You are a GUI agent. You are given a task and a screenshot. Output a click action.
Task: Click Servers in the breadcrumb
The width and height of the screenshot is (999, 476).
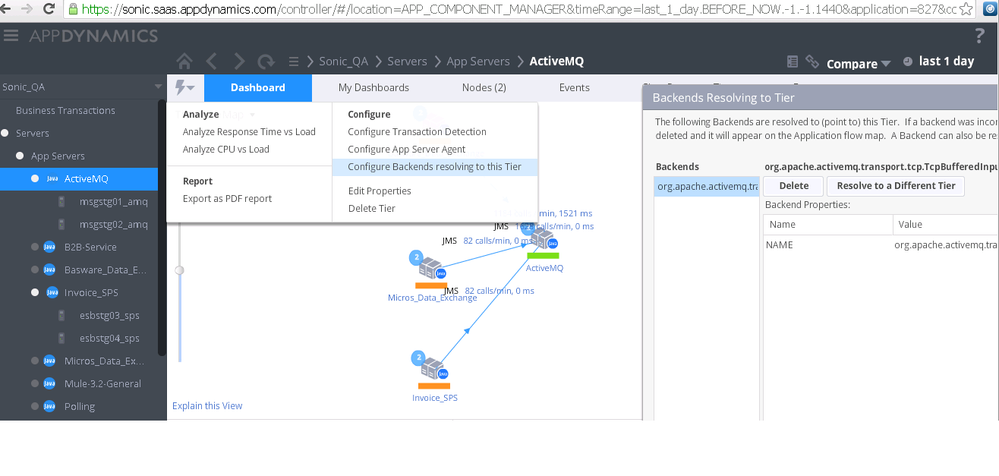coord(407,62)
